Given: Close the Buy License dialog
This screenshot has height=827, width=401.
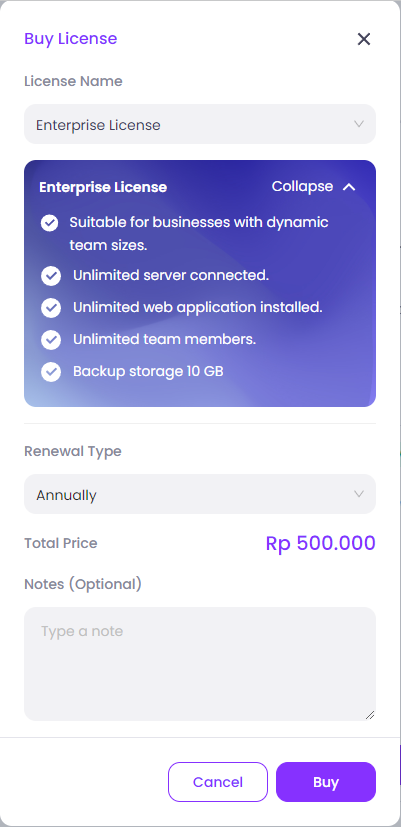Looking at the screenshot, I should (x=364, y=39).
